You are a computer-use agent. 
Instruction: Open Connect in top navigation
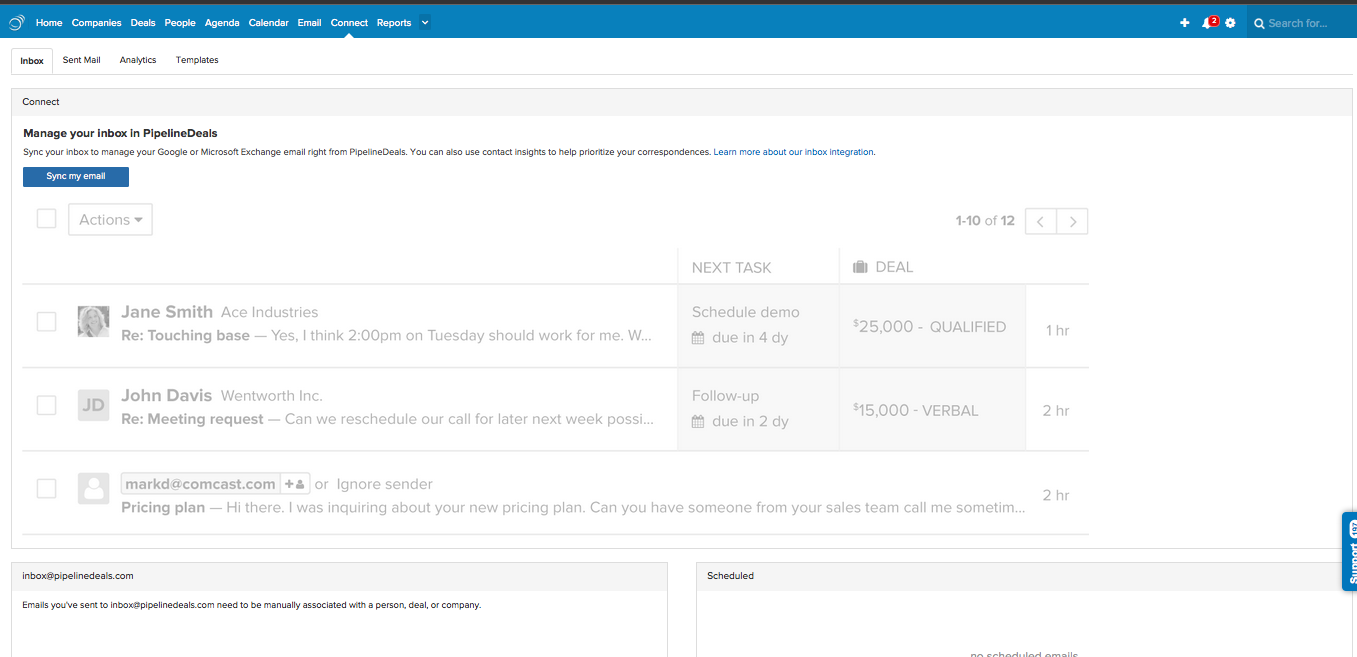349,23
